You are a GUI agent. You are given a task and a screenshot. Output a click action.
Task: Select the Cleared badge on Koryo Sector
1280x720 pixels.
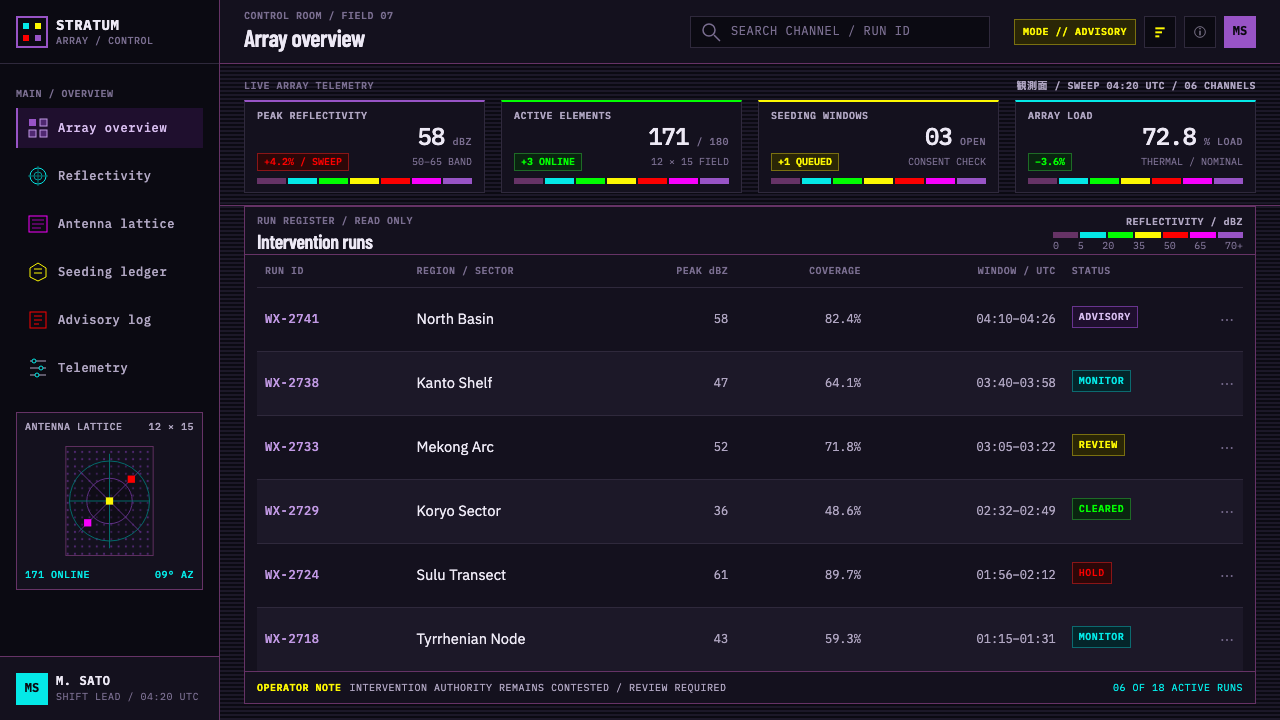1101,509
